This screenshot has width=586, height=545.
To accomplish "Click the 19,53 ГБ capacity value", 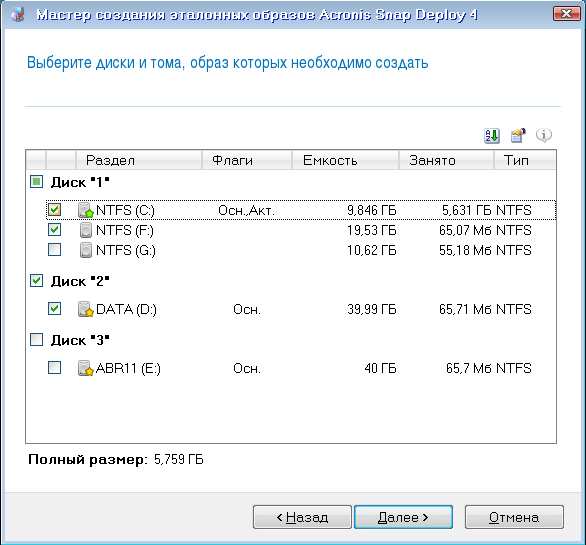I will tap(371, 230).
